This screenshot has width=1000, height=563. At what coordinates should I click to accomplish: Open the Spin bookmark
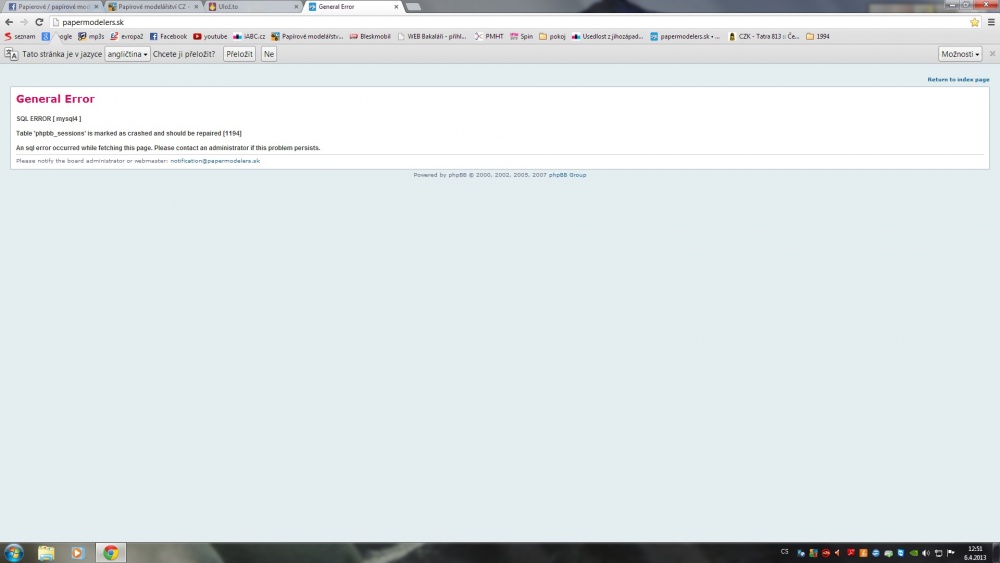click(x=521, y=36)
